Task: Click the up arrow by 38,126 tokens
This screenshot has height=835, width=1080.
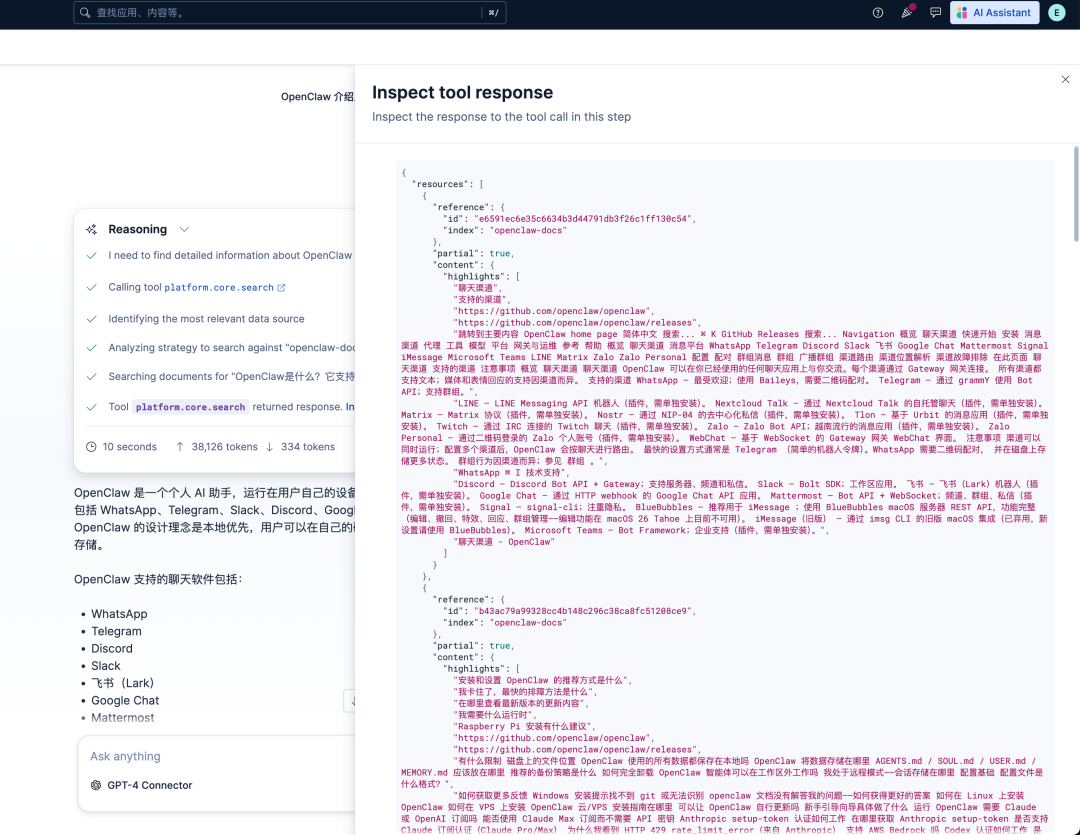Action: (180, 446)
